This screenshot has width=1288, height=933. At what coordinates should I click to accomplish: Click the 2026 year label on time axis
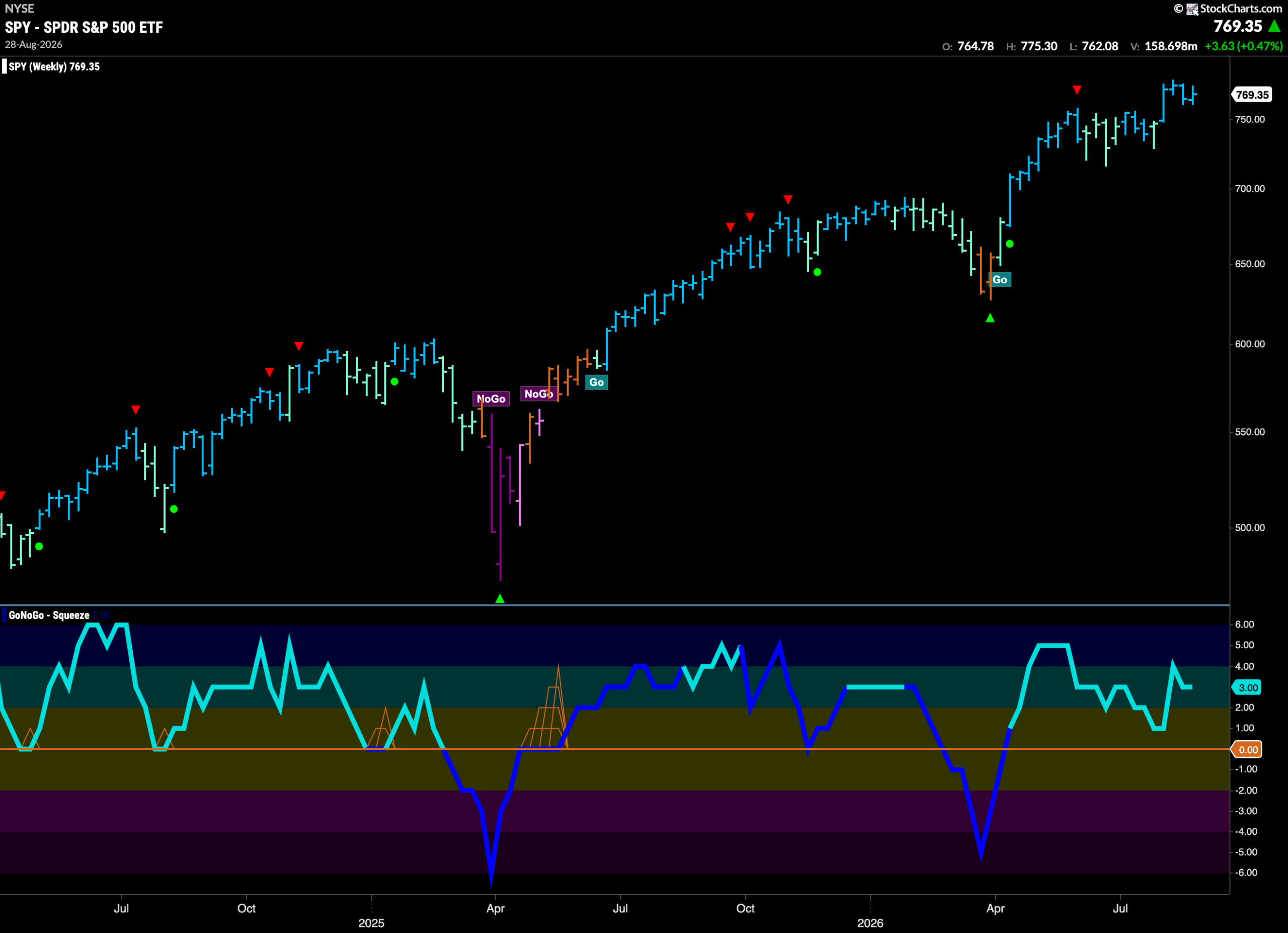click(870, 923)
